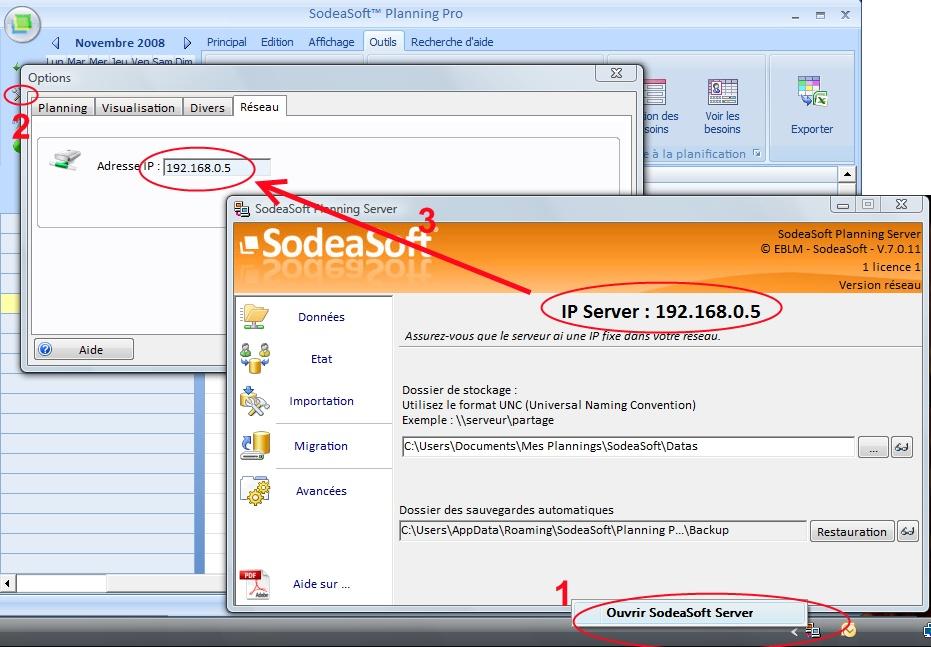Image resolution: width=931 pixels, height=647 pixels.
Task: Select the Réseau tab in Options
Action: pyautogui.click(x=259, y=107)
